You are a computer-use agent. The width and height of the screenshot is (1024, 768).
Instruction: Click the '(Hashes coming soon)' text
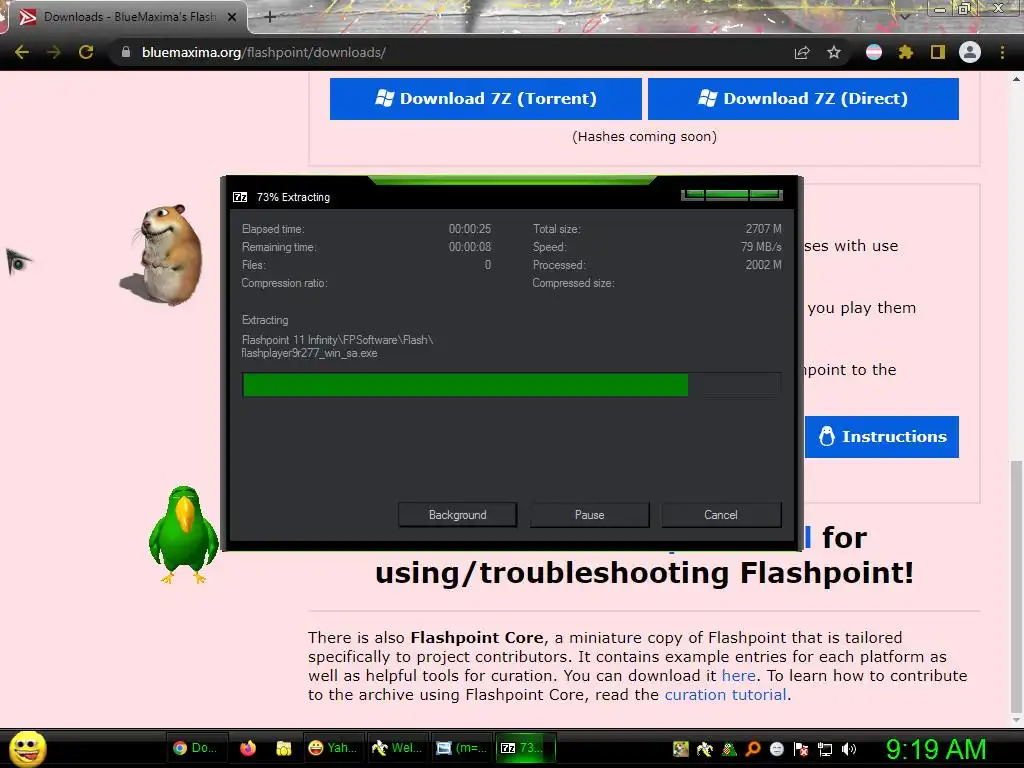tap(645, 136)
